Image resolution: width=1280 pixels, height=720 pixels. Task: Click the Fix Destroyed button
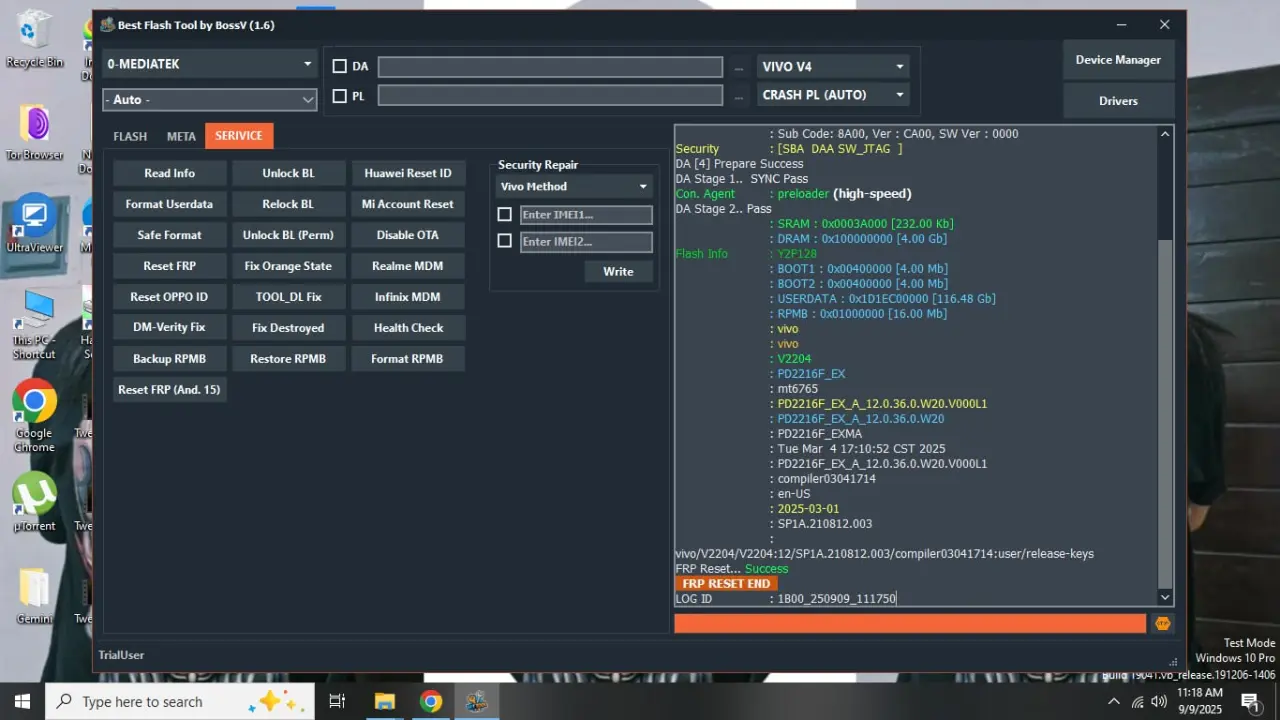[289, 328]
